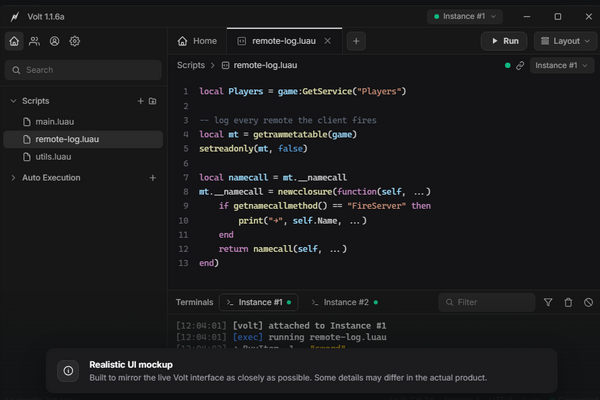The image size is (600, 400).
Task: Clear terminal with trash icon
Action: coord(568,302)
